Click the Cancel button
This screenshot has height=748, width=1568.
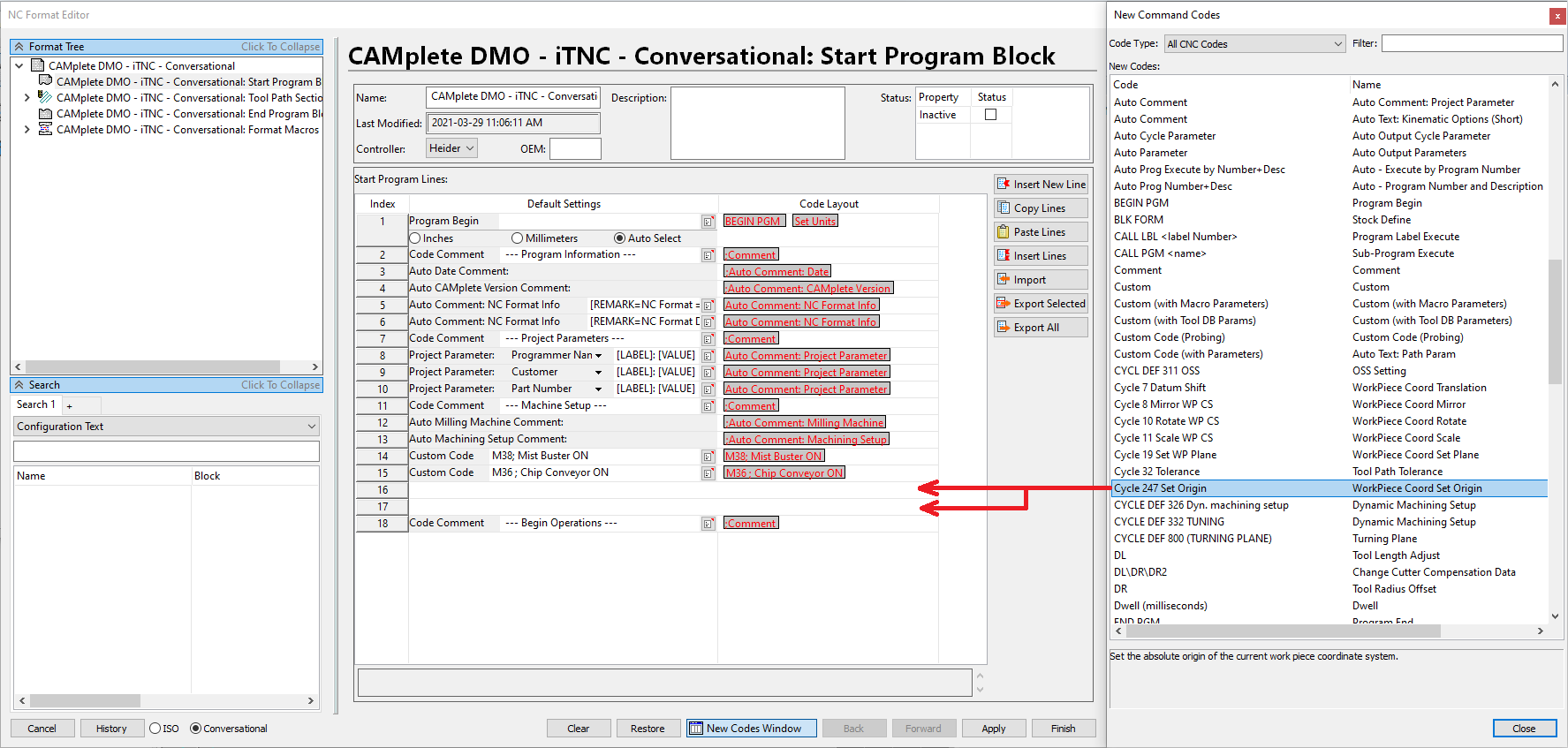click(x=42, y=729)
